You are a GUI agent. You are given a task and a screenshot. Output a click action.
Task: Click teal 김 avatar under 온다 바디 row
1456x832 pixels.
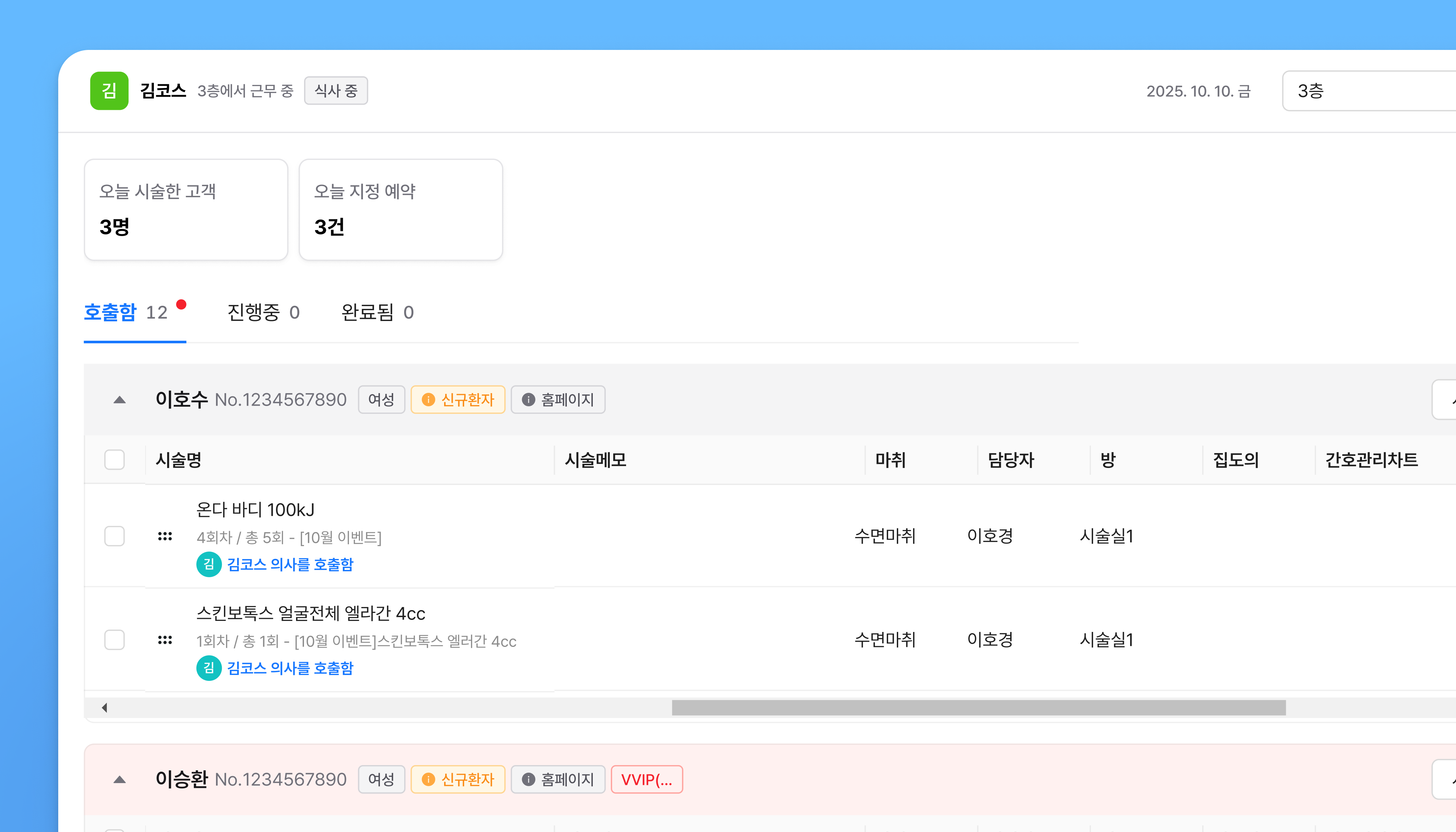tap(209, 564)
